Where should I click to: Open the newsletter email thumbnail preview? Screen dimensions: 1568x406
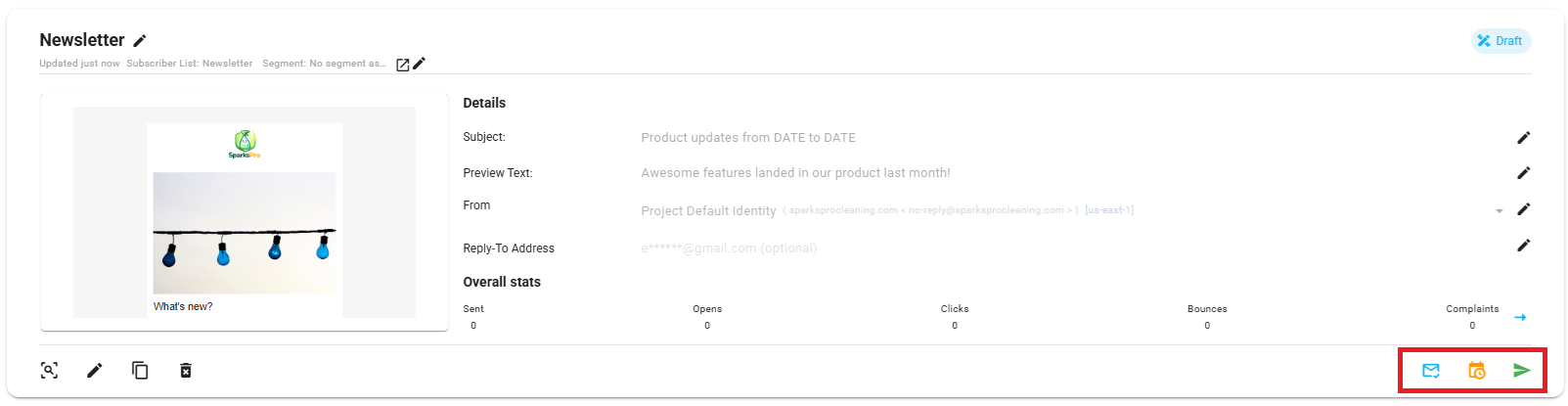click(245, 212)
